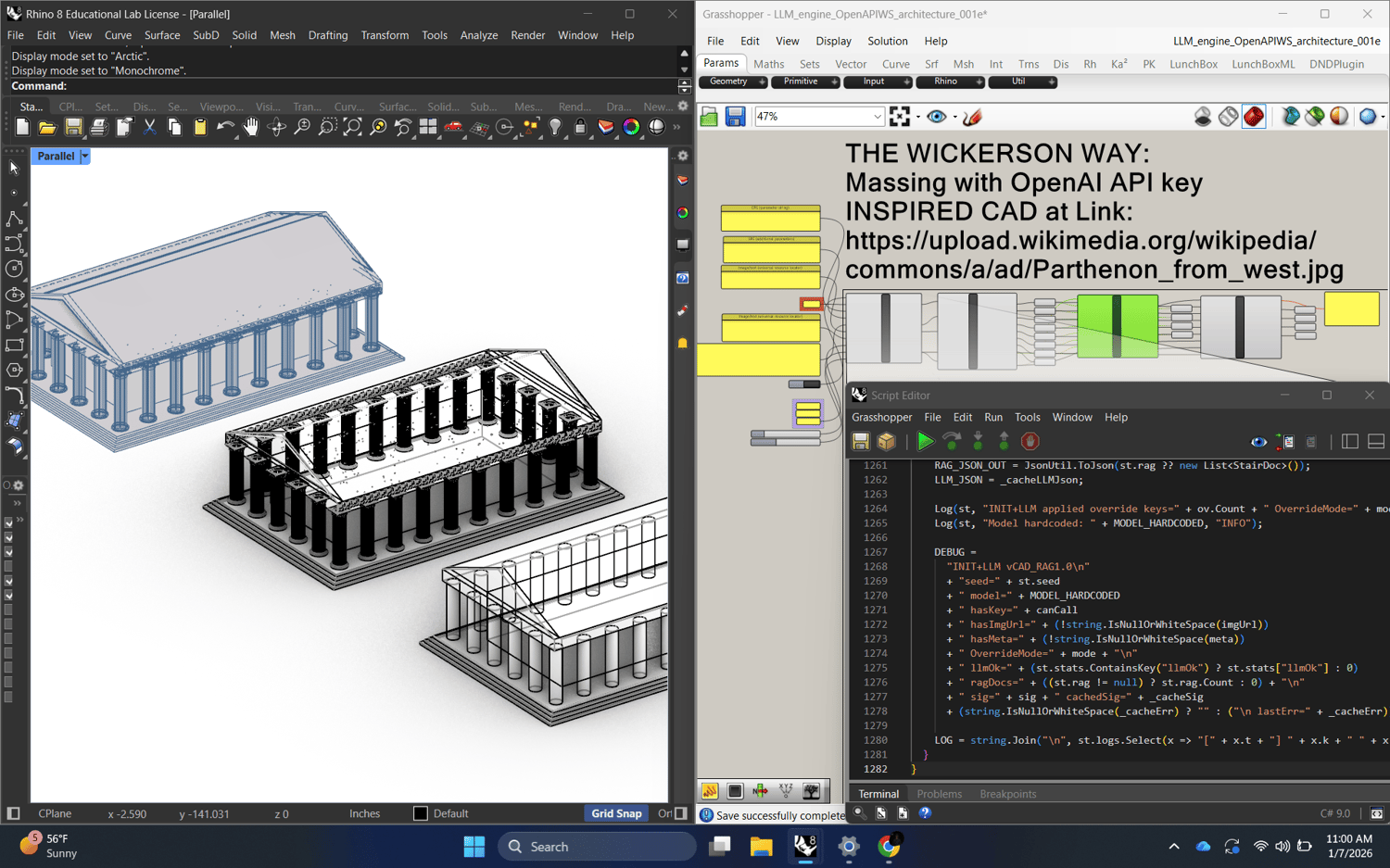
Task: Click the padlock Lock icon in Rhino
Action: [x=580, y=128]
